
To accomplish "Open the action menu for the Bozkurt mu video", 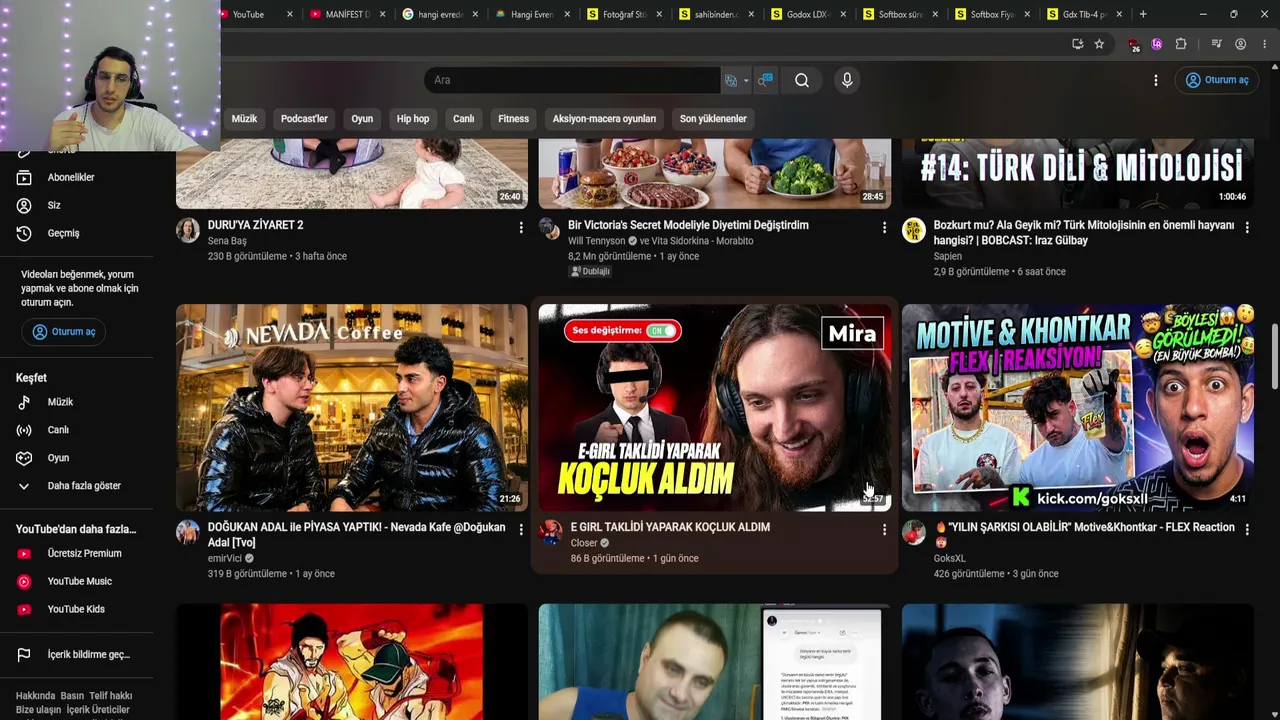I will tap(1247, 228).
